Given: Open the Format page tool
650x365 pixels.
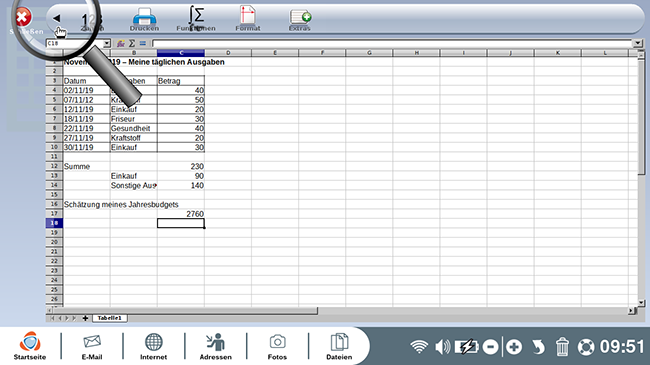Looking at the screenshot, I should (247, 19).
